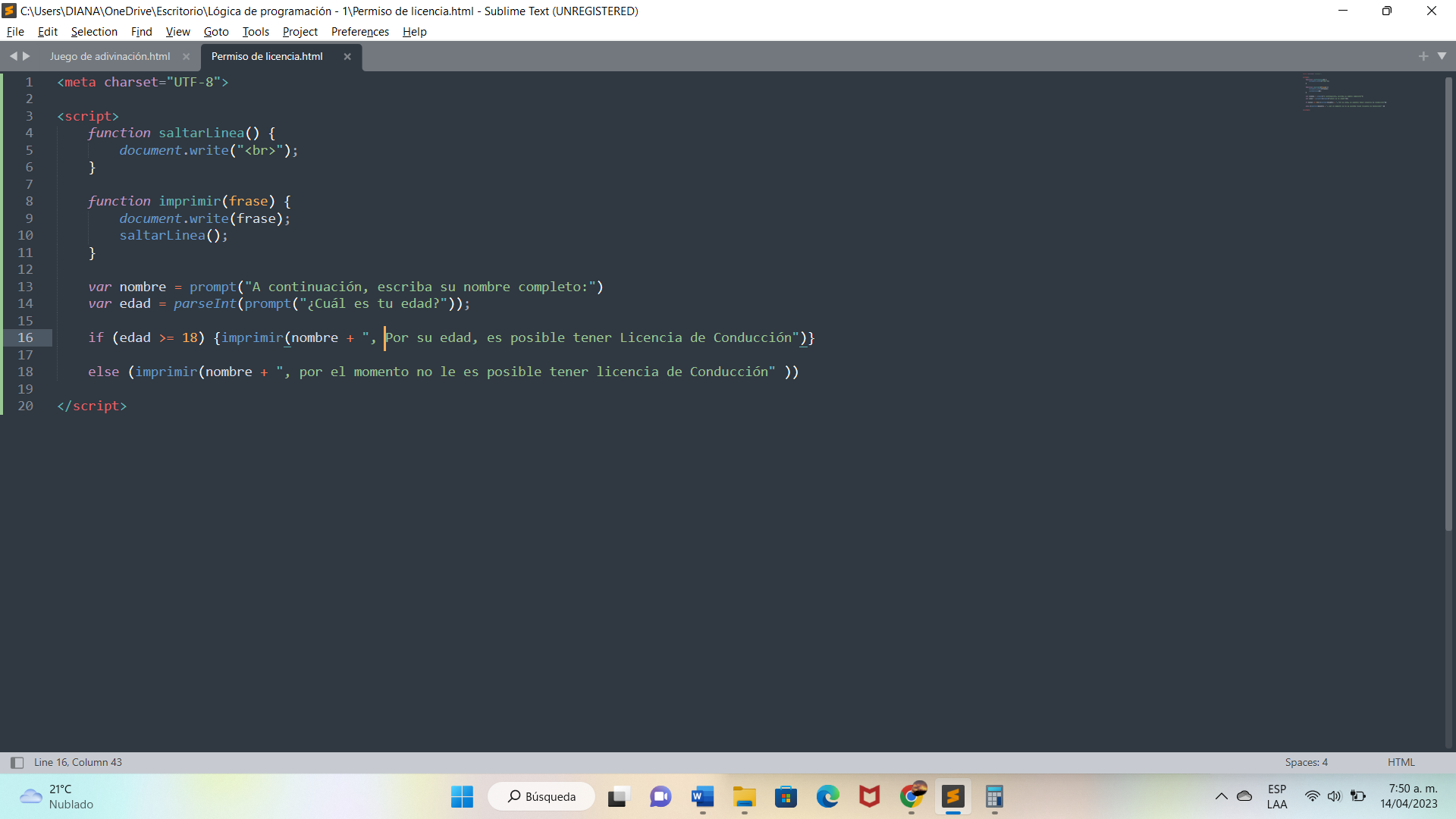
Task: Open the Tools menu
Action: 256,32
